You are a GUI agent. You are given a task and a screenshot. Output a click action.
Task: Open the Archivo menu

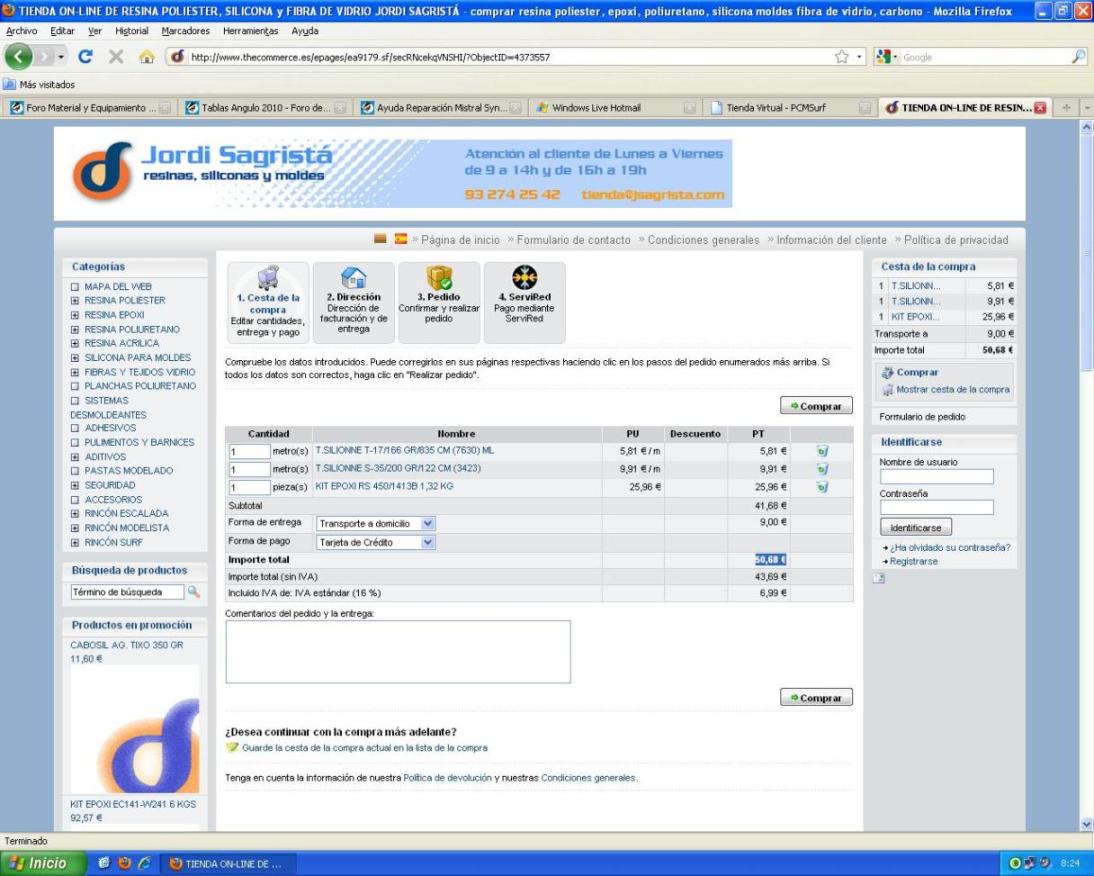(x=22, y=31)
